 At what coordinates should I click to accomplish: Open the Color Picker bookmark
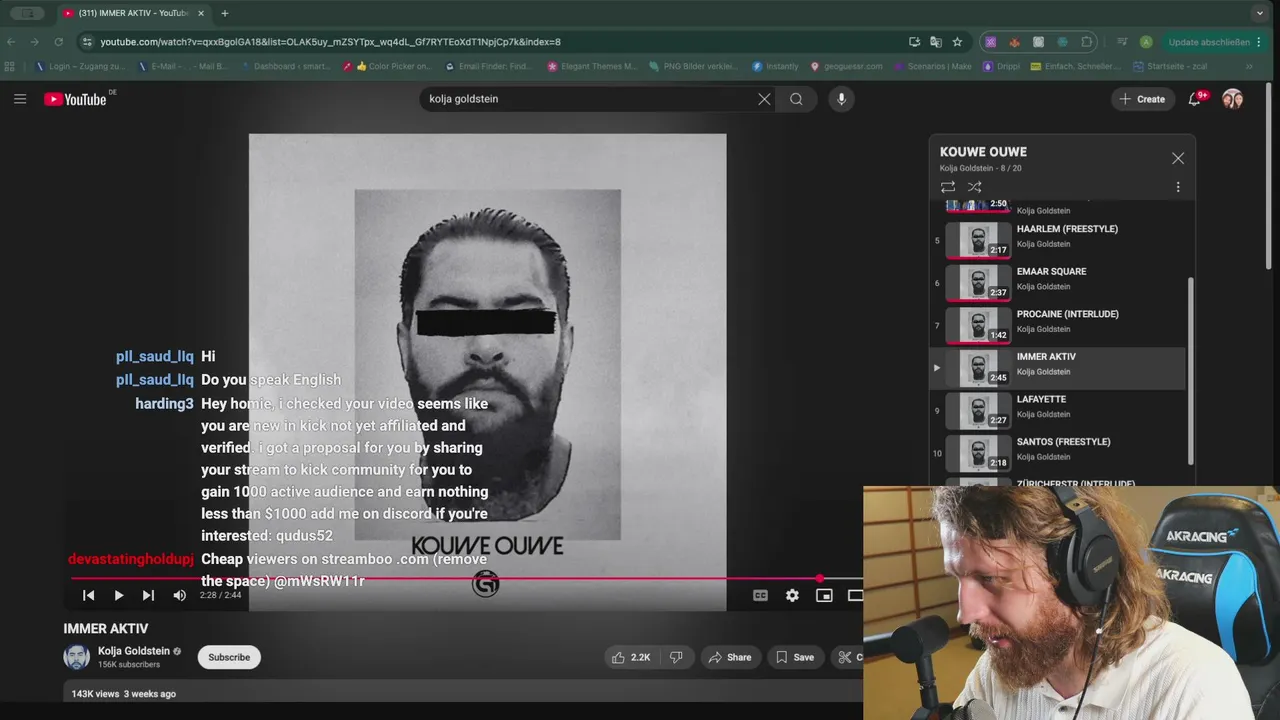tap(386, 67)
